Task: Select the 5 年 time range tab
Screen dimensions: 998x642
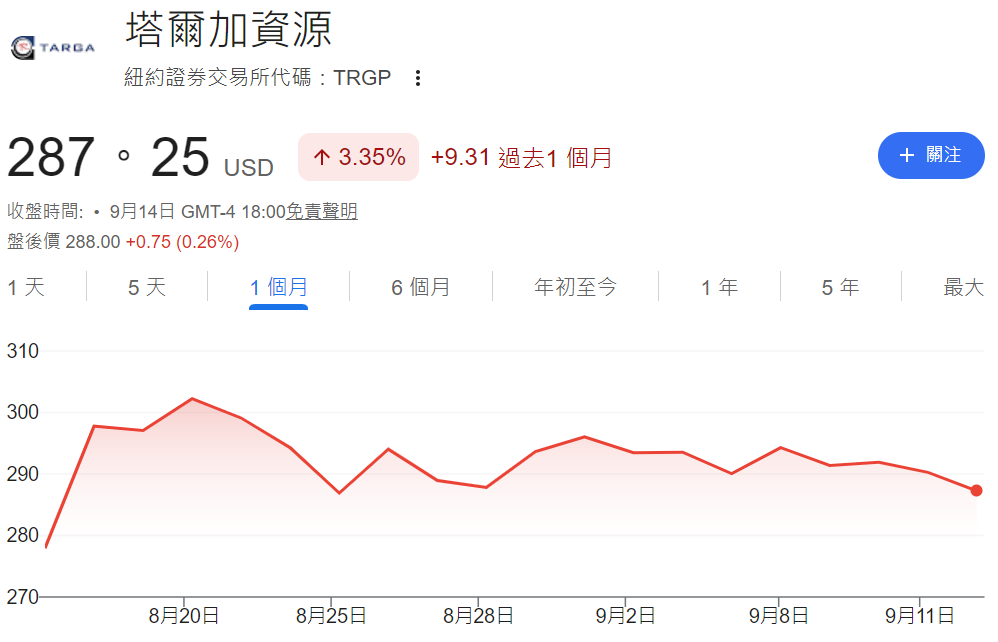Action: pos(841,288)
